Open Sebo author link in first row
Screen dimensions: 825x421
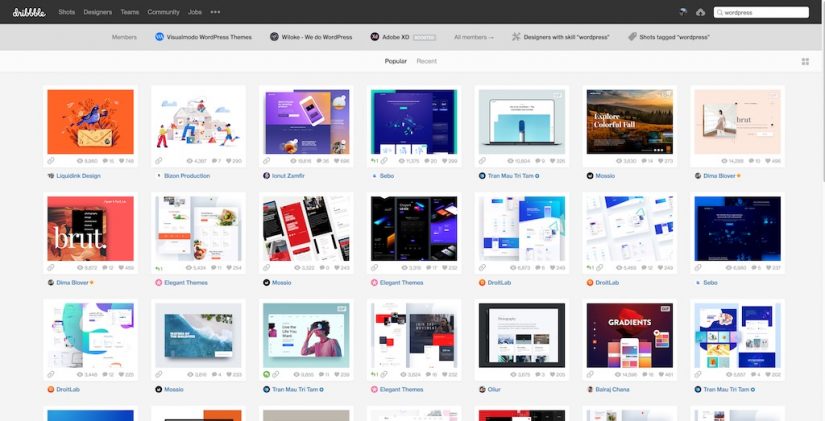click(387, 176)
